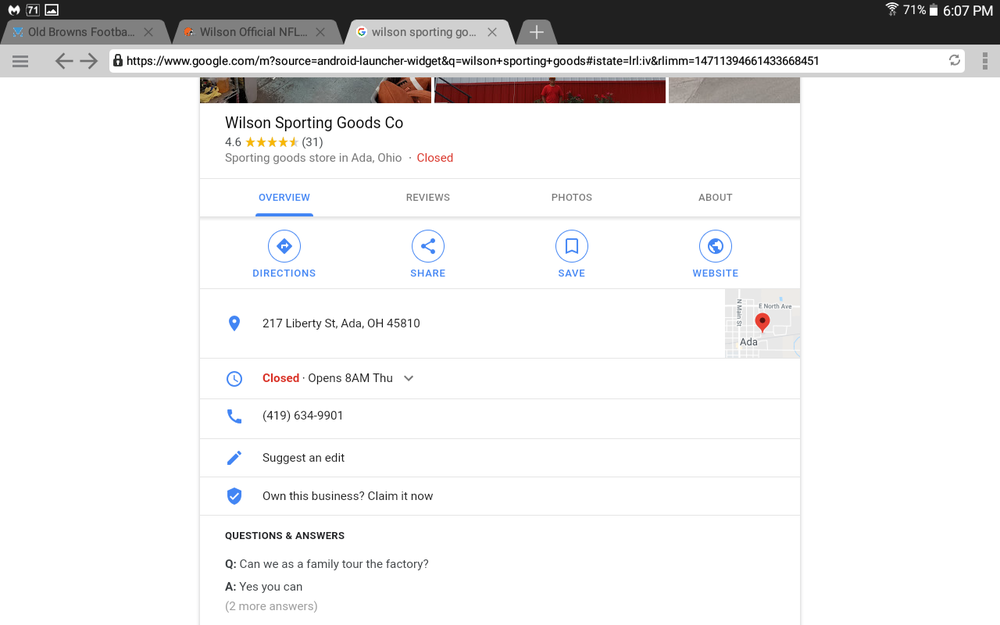Open the first store photo thumbnail
Screen dimensions: 1000x625
(x=316, y=90)
